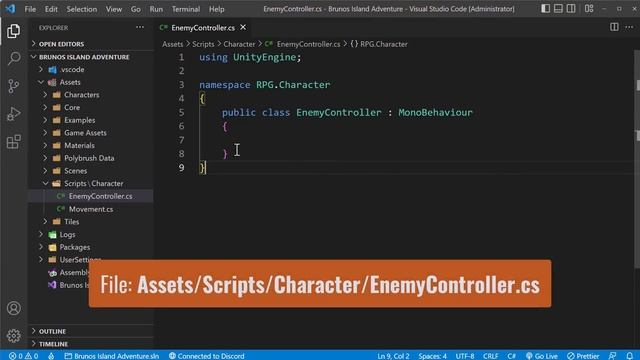Toggle the primary side bar layout icon
The width and height of the screenshot is (640, 360).
[x=545, y=9]
